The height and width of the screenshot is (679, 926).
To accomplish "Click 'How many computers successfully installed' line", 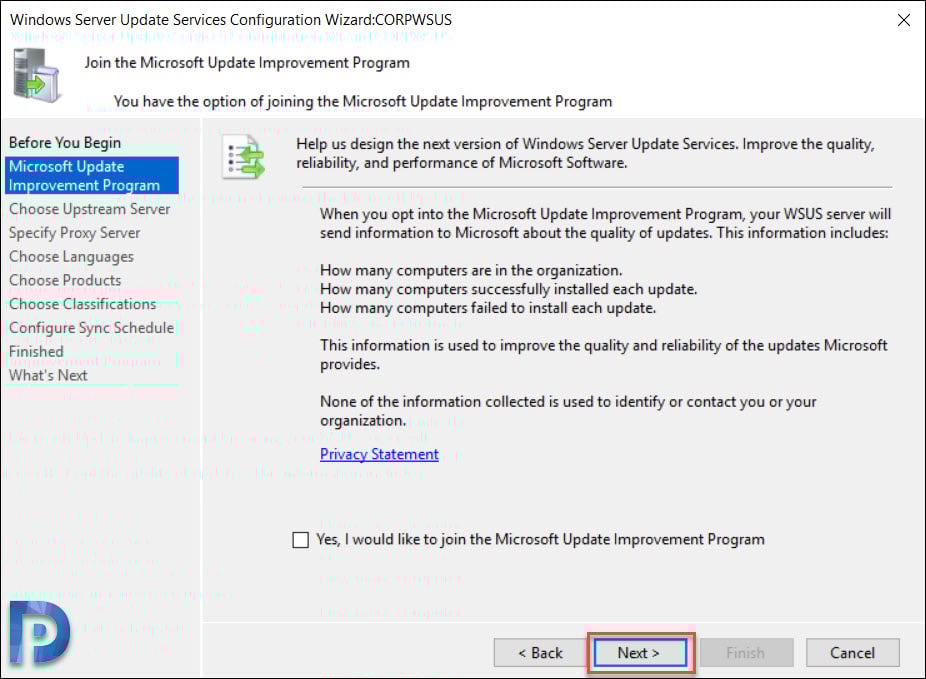I will click(508, 289).
